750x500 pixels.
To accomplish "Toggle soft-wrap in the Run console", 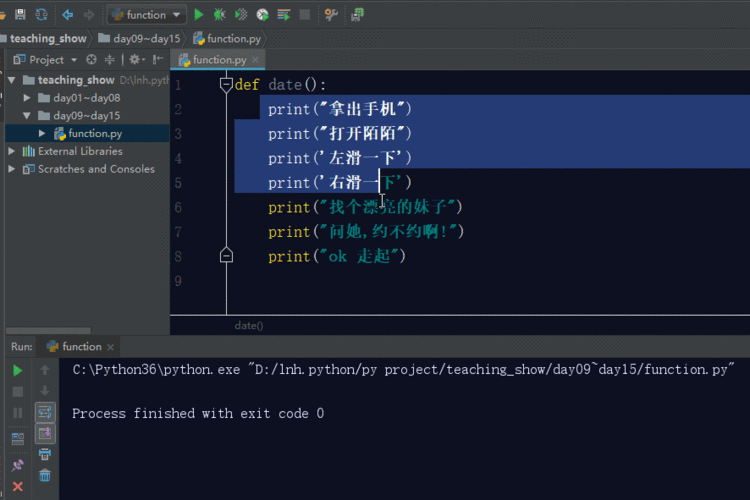I will (x=45, y=412).
